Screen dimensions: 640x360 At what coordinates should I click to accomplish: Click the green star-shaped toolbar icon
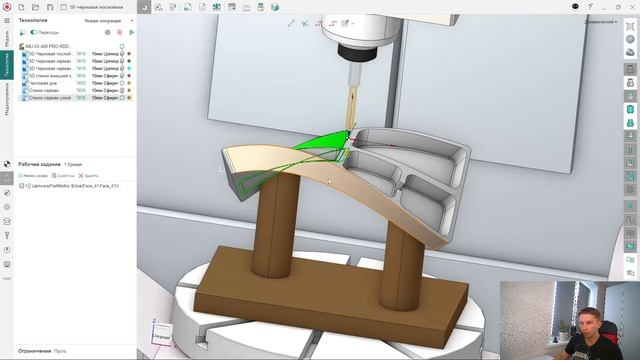click(217, 7)
